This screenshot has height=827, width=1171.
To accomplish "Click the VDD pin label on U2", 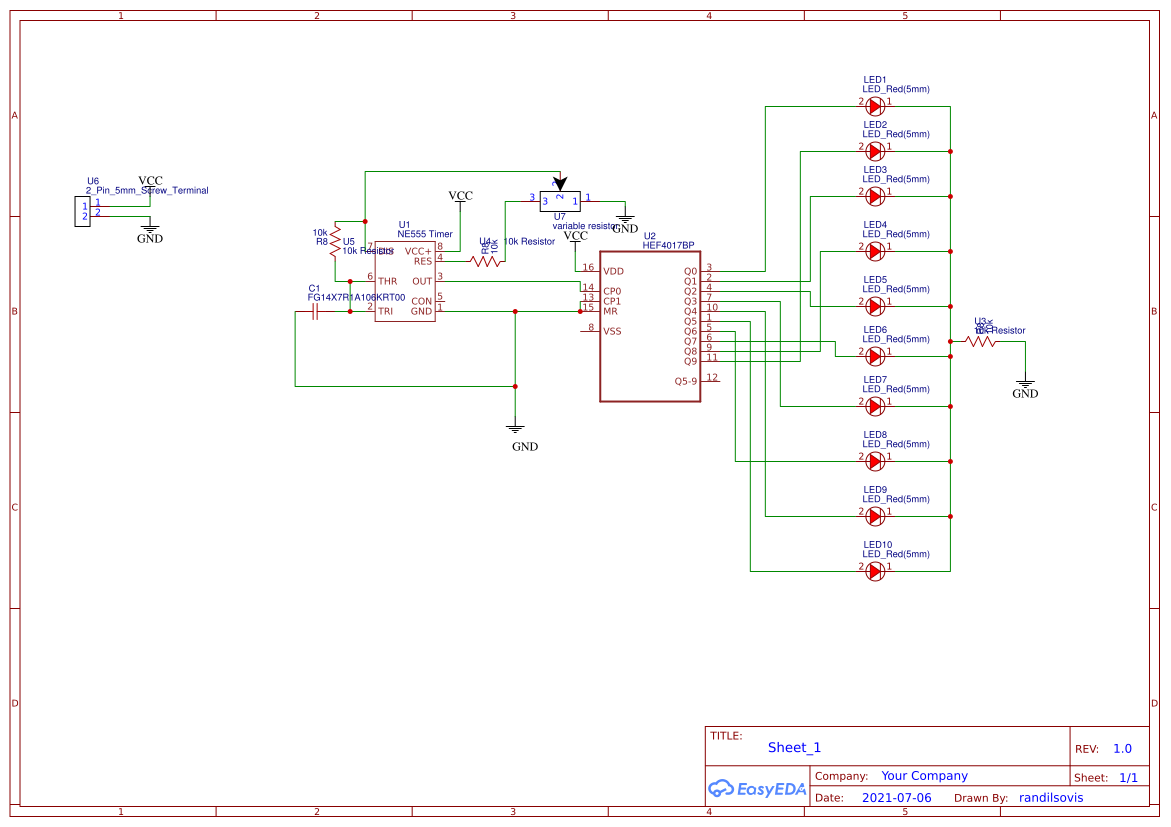I will tap(614, 270).
